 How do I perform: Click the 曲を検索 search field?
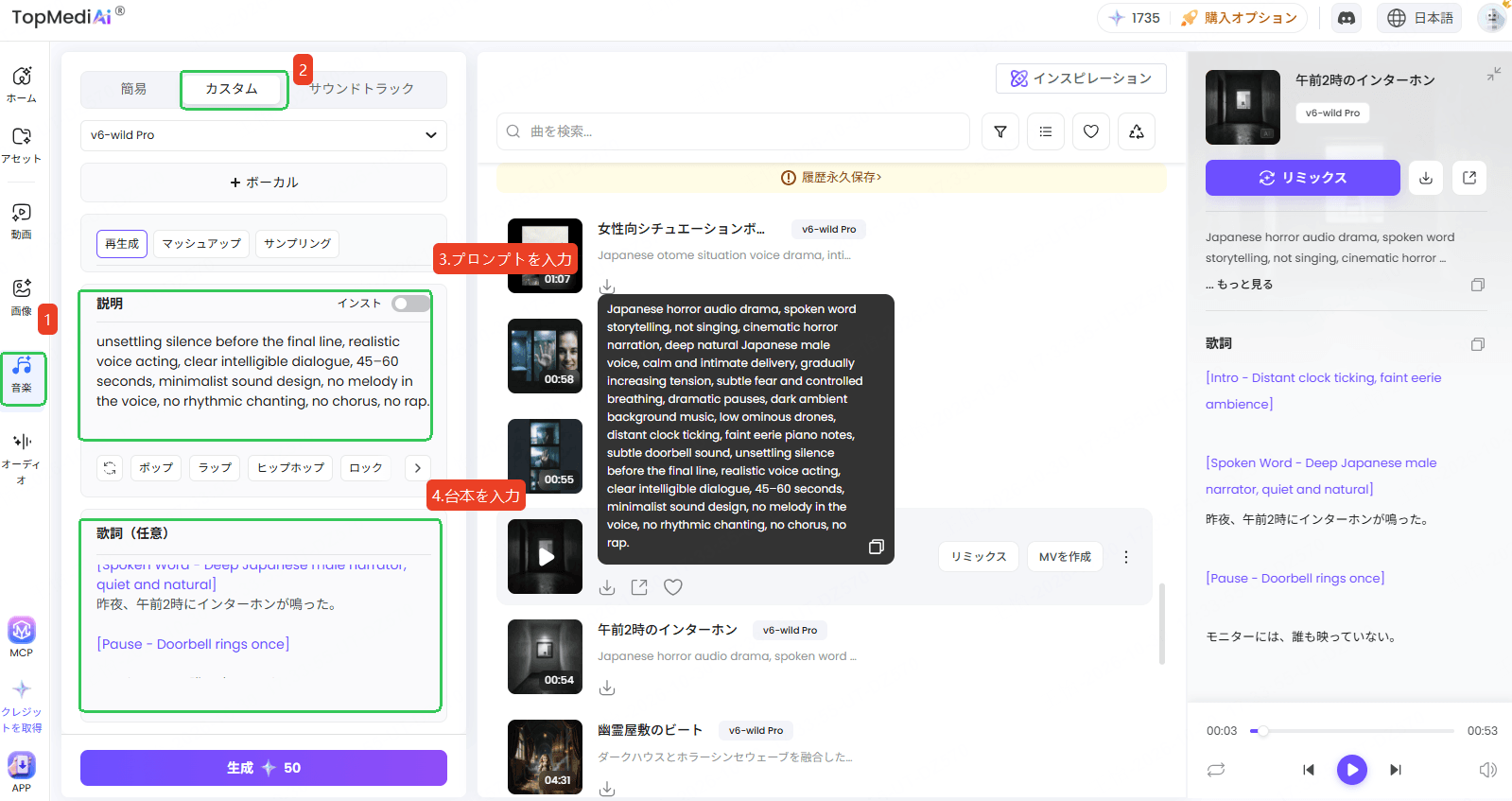coord(733,131)
